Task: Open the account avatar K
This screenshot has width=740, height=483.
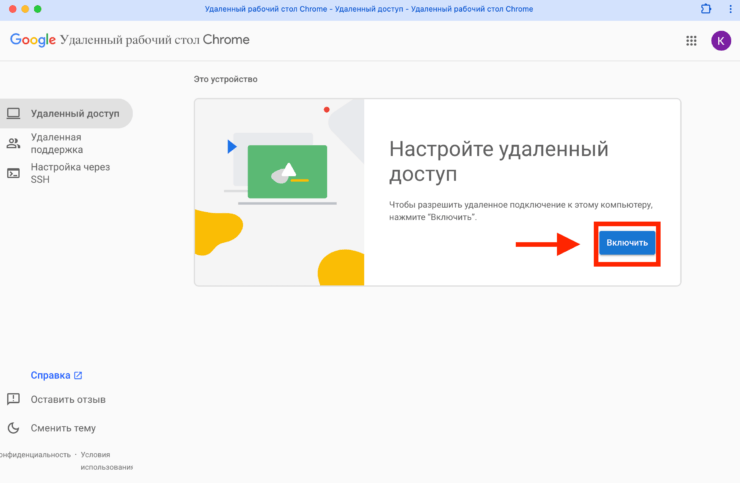Action: pos(721,41)
